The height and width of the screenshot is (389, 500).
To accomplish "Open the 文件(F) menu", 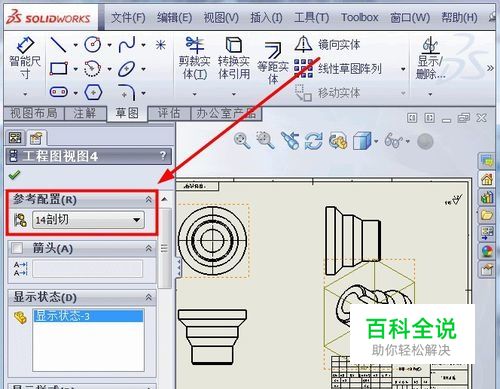I will (128, 17).
